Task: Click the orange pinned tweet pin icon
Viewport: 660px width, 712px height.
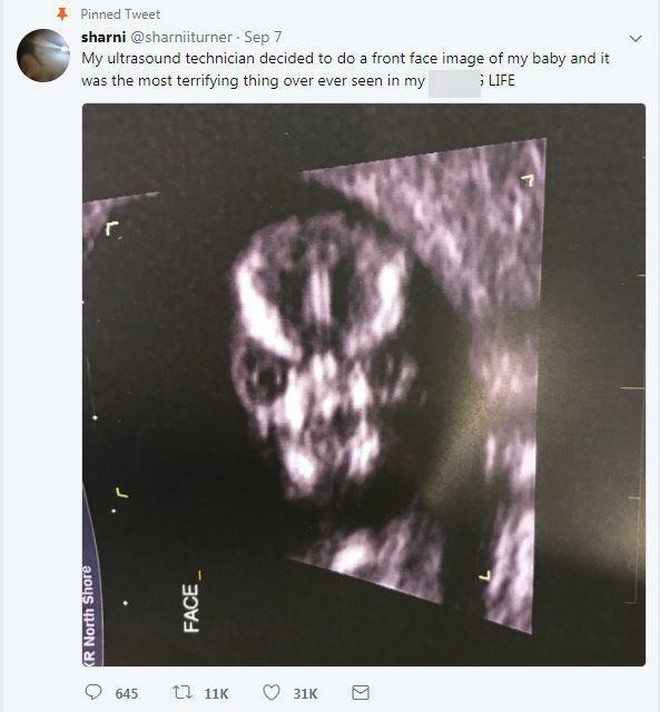Action: click(62, 15)
